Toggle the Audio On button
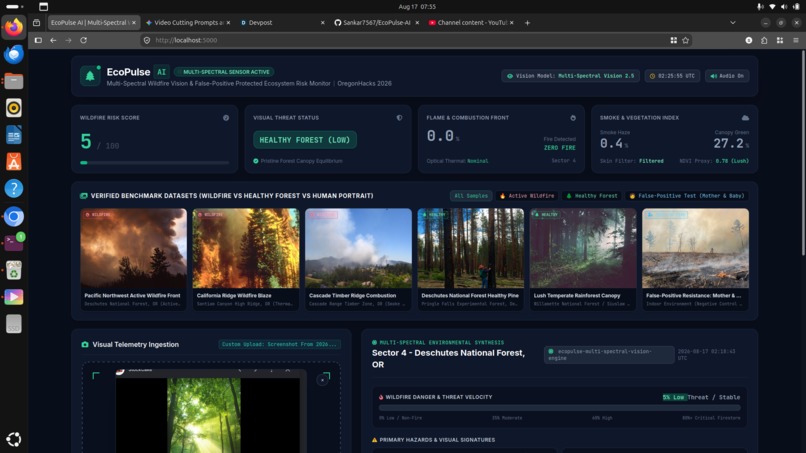The width and height of the screenshot is (806, 453). (x=727, y=76)
